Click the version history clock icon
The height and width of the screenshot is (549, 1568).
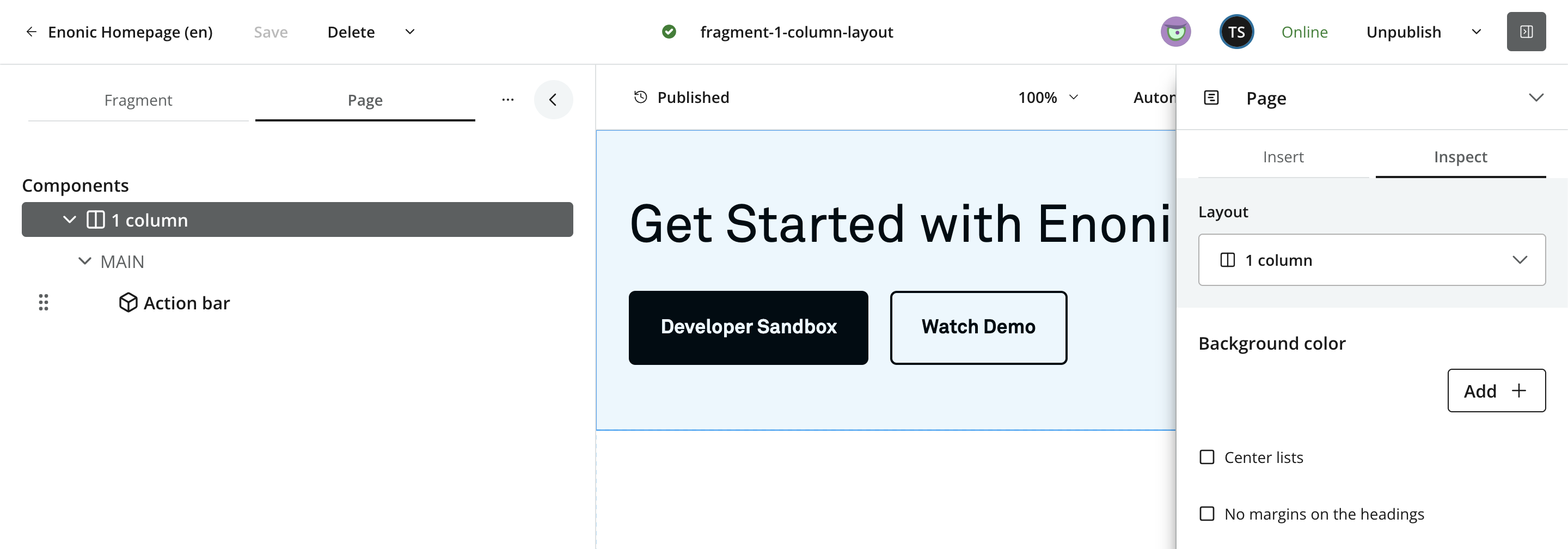pyautogui.click(x=640, y=97)
